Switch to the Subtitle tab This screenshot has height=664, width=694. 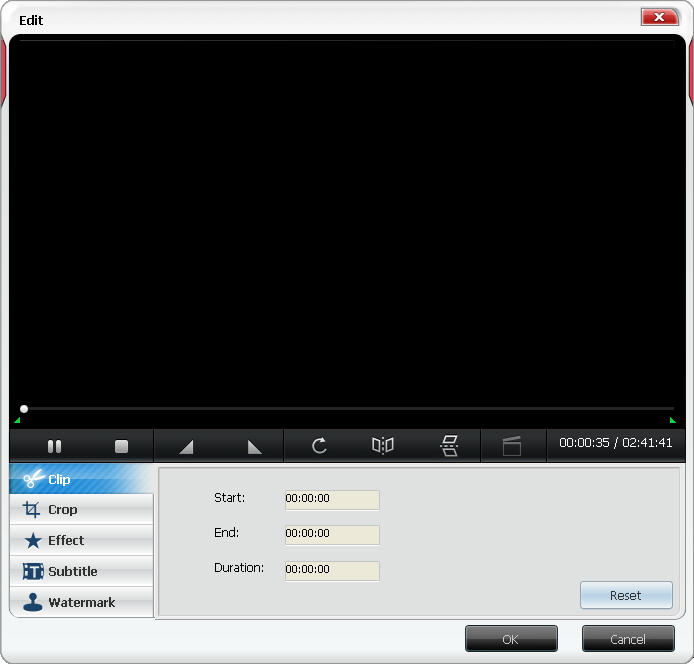pos(81,571)
